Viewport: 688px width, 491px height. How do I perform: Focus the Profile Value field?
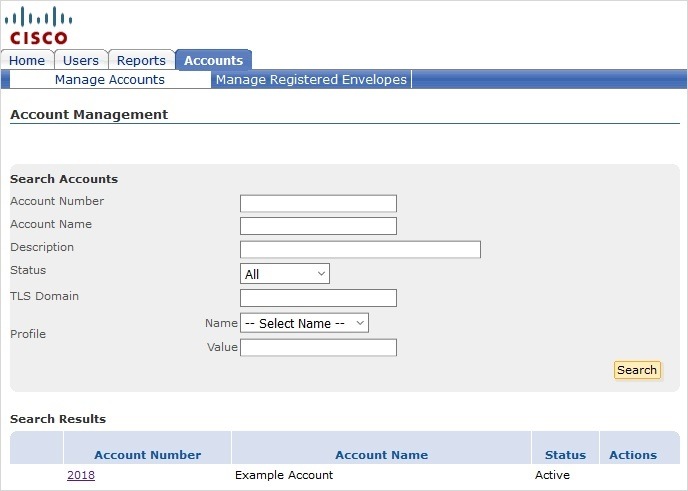318,347
